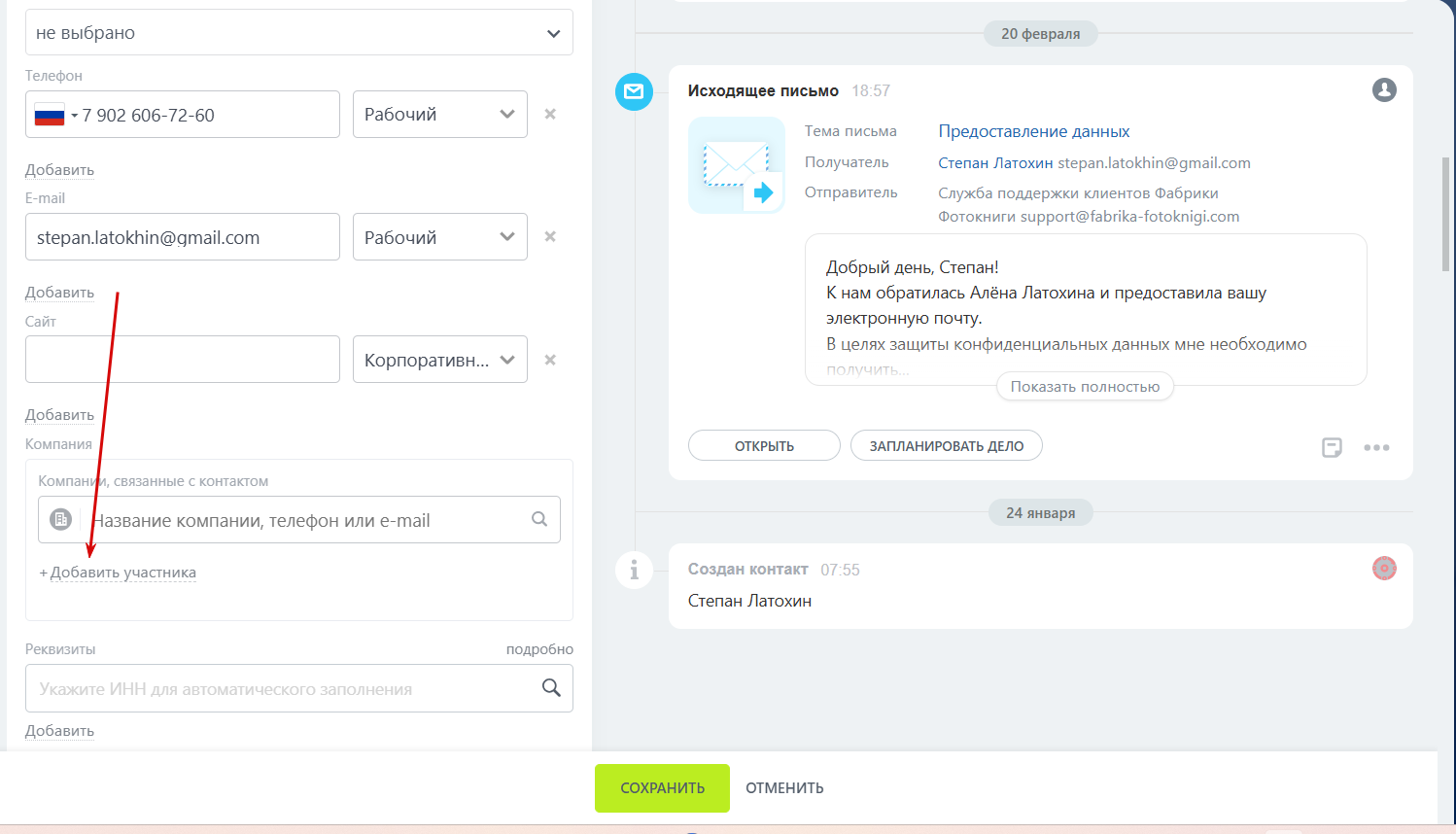Click the email letter thumbnail image
Viewport: 1456px width, 834px height.
[x=737, y=165]
